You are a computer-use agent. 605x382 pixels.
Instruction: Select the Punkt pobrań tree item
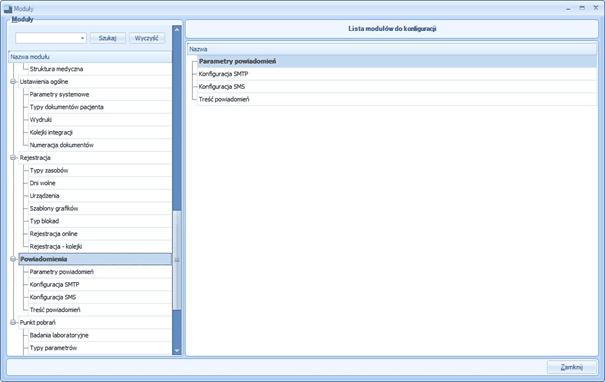click(38, 322)
